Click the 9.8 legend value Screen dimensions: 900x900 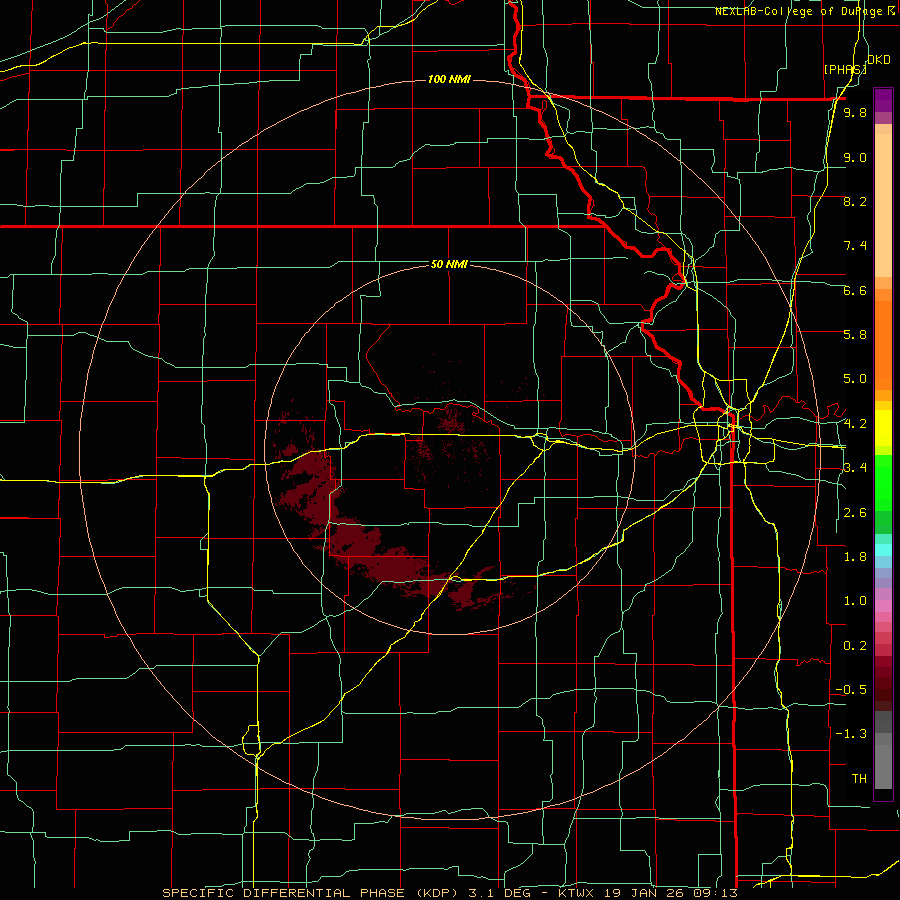click(855, 113)
